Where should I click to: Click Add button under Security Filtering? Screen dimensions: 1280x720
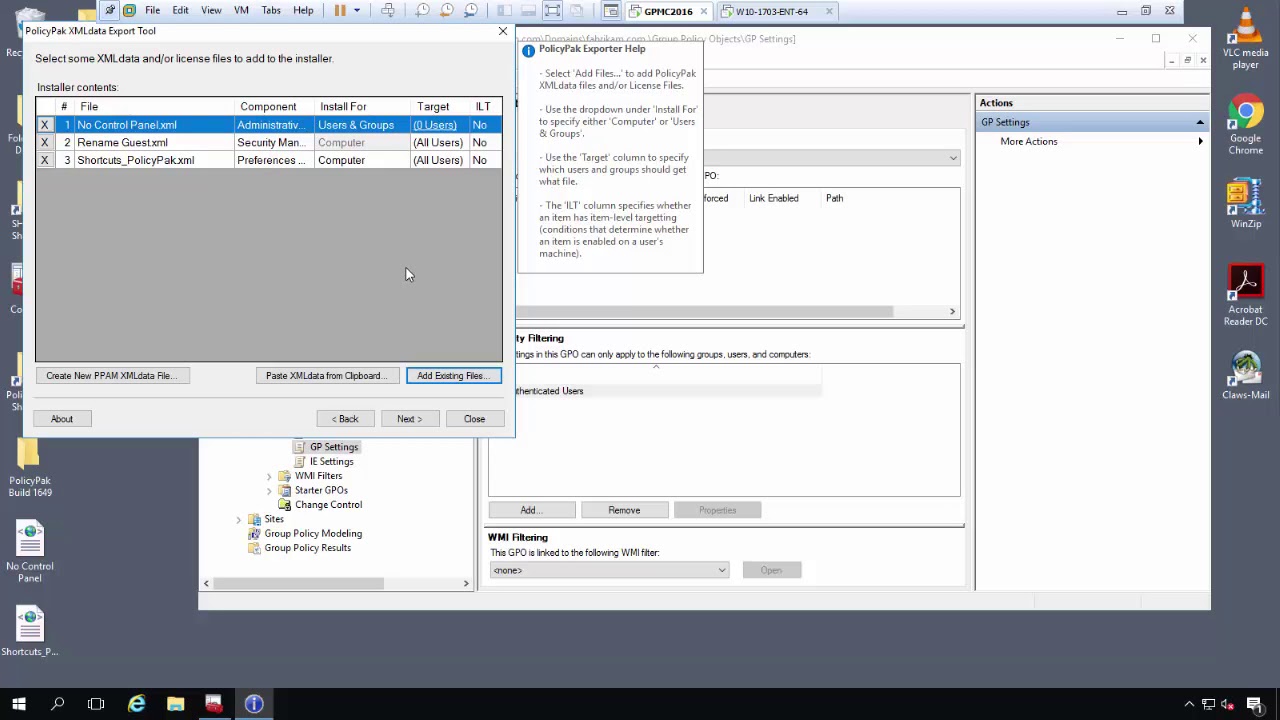(531, 511)
